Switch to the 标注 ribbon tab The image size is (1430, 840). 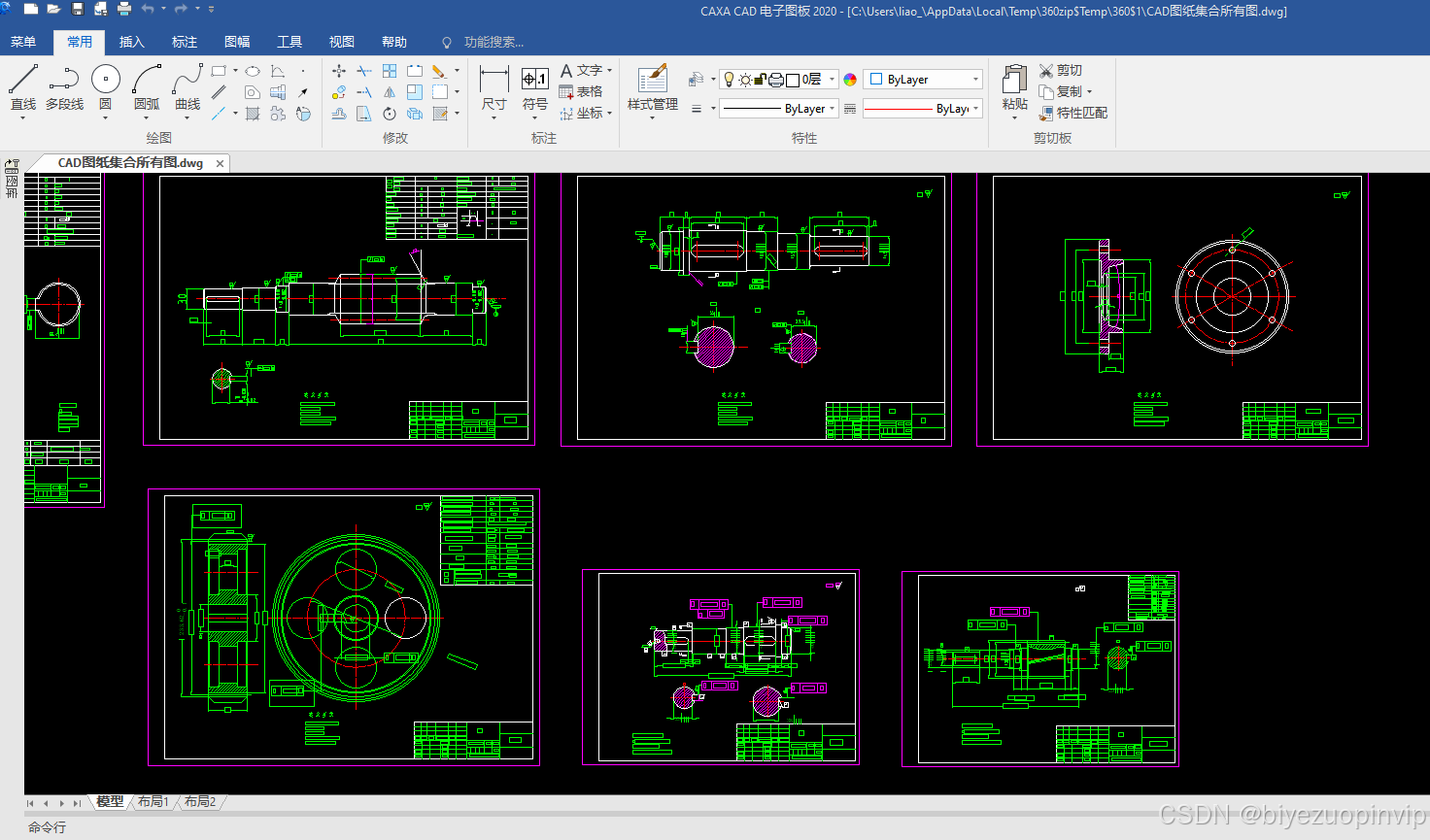185,42
